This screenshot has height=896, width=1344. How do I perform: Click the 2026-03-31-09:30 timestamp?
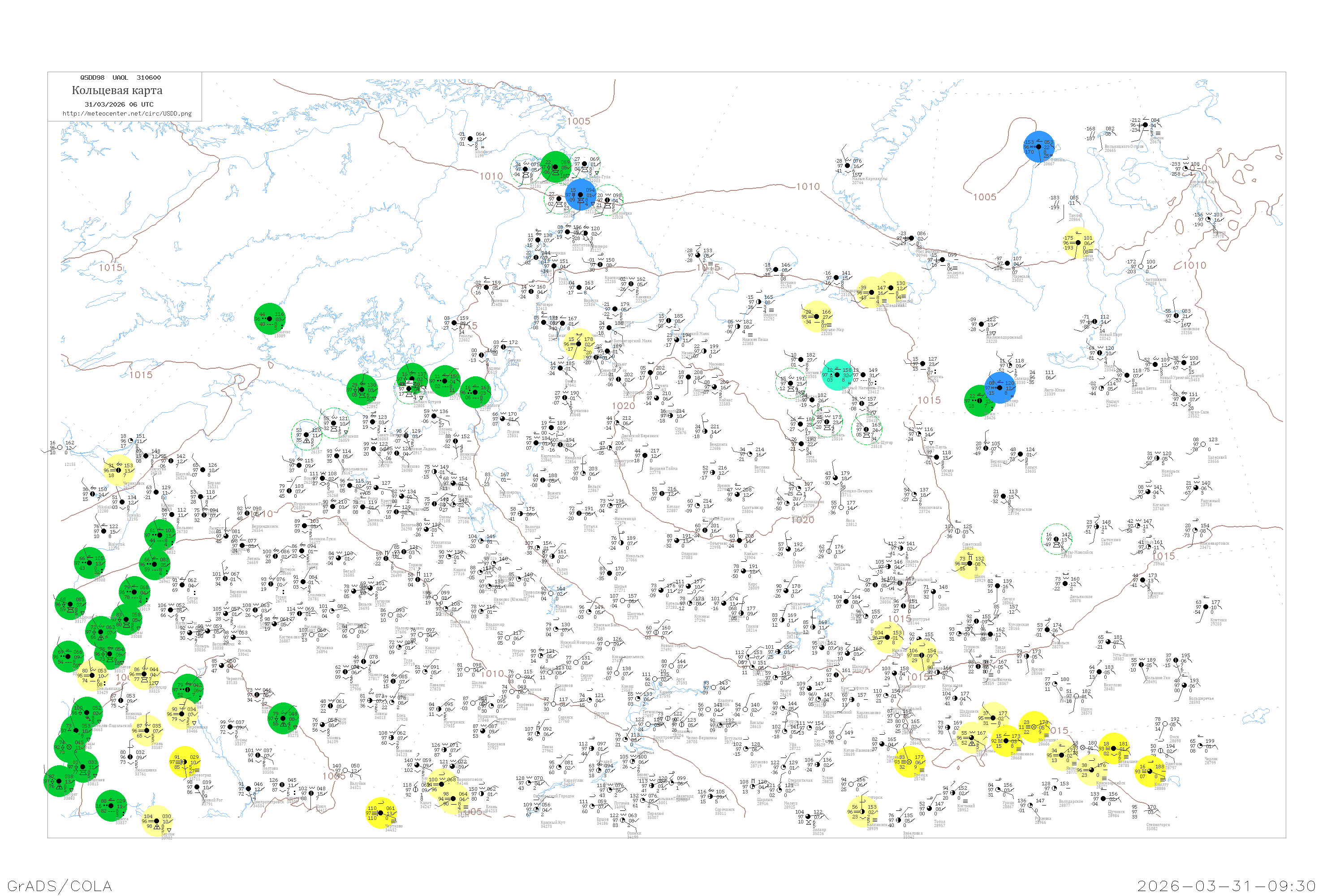[x=1226, y=886]
